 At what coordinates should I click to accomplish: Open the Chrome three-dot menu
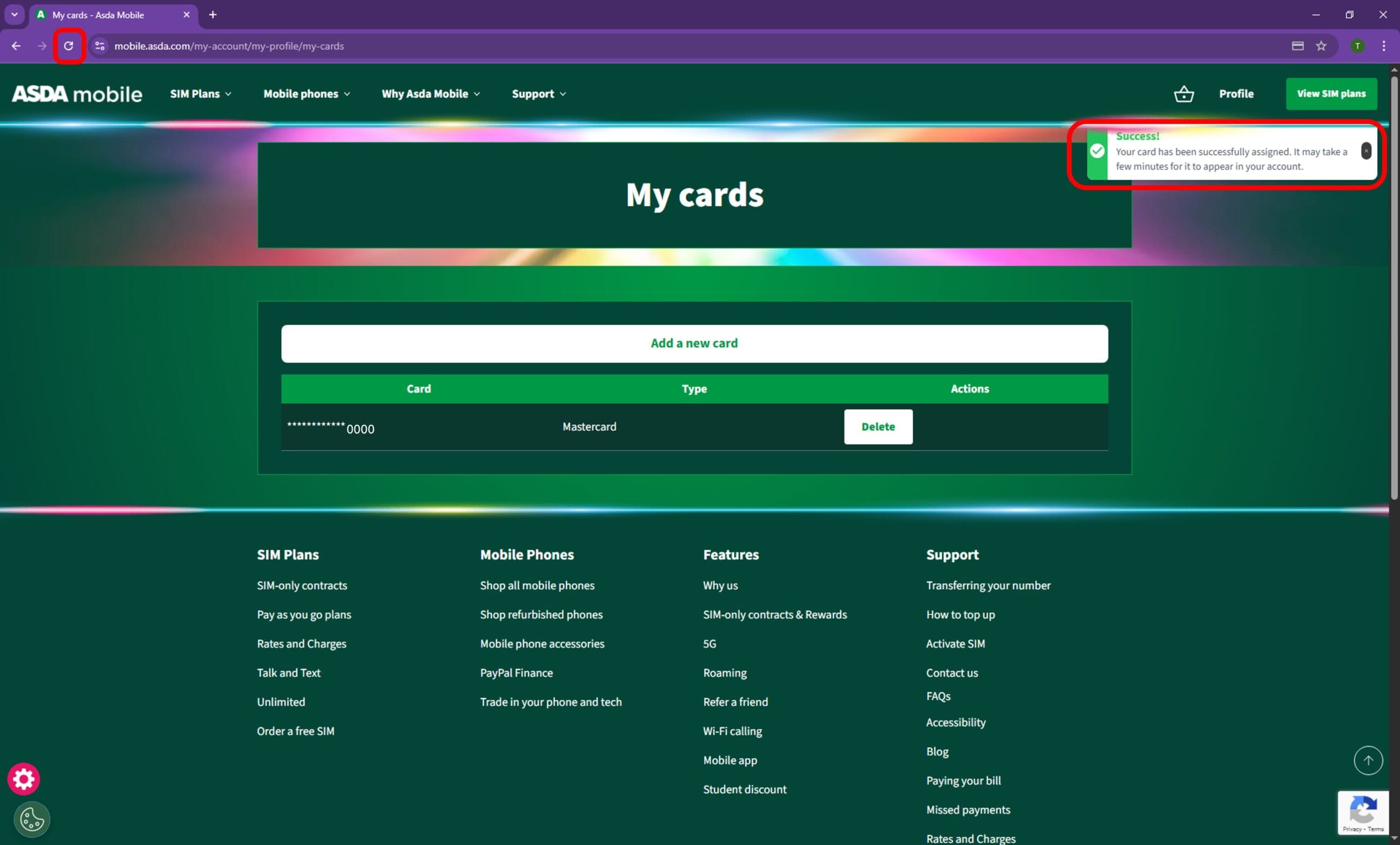(1384, 46)
